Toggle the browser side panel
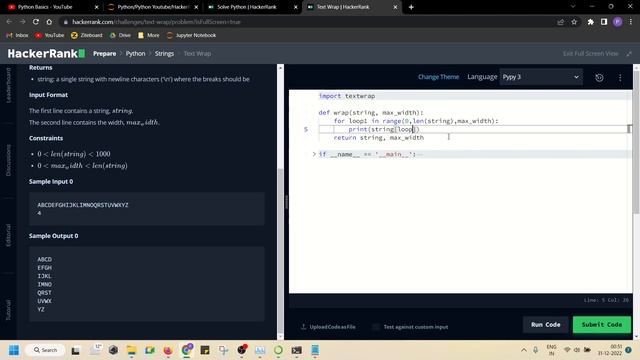Screen dimensions: 640x360 pos(604,22)
